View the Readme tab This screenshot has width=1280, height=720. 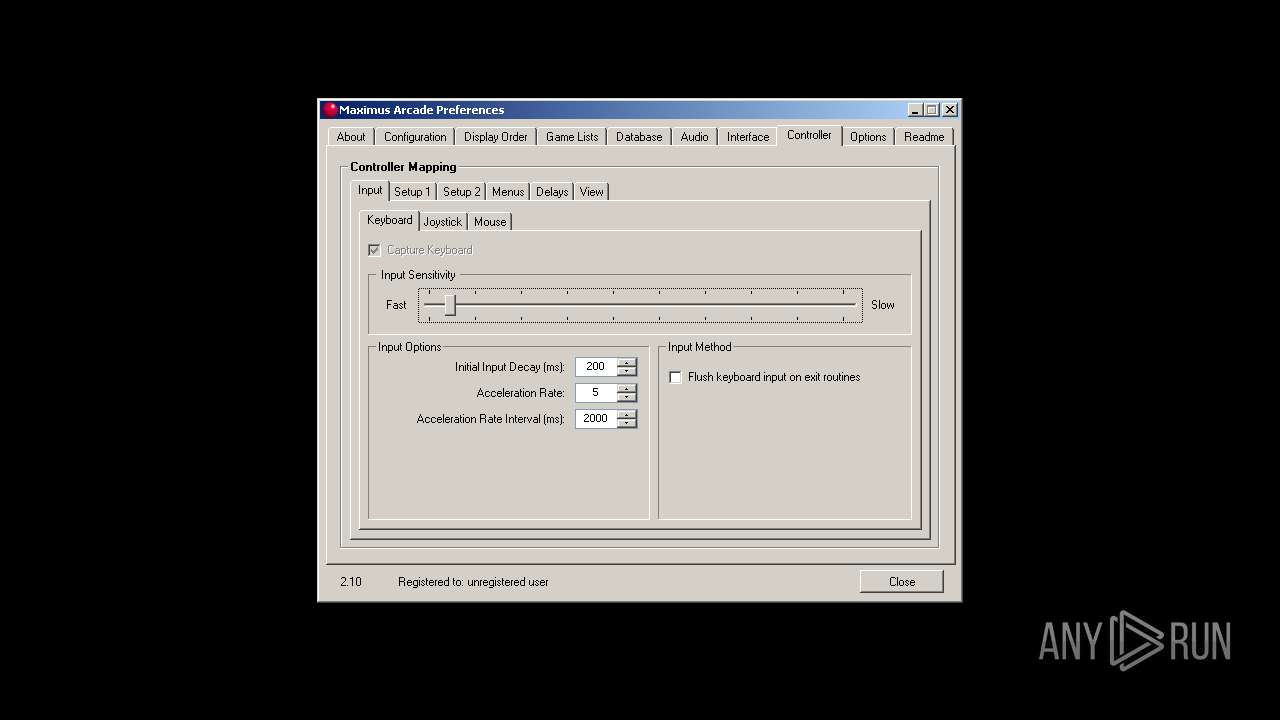coord(924,137)
